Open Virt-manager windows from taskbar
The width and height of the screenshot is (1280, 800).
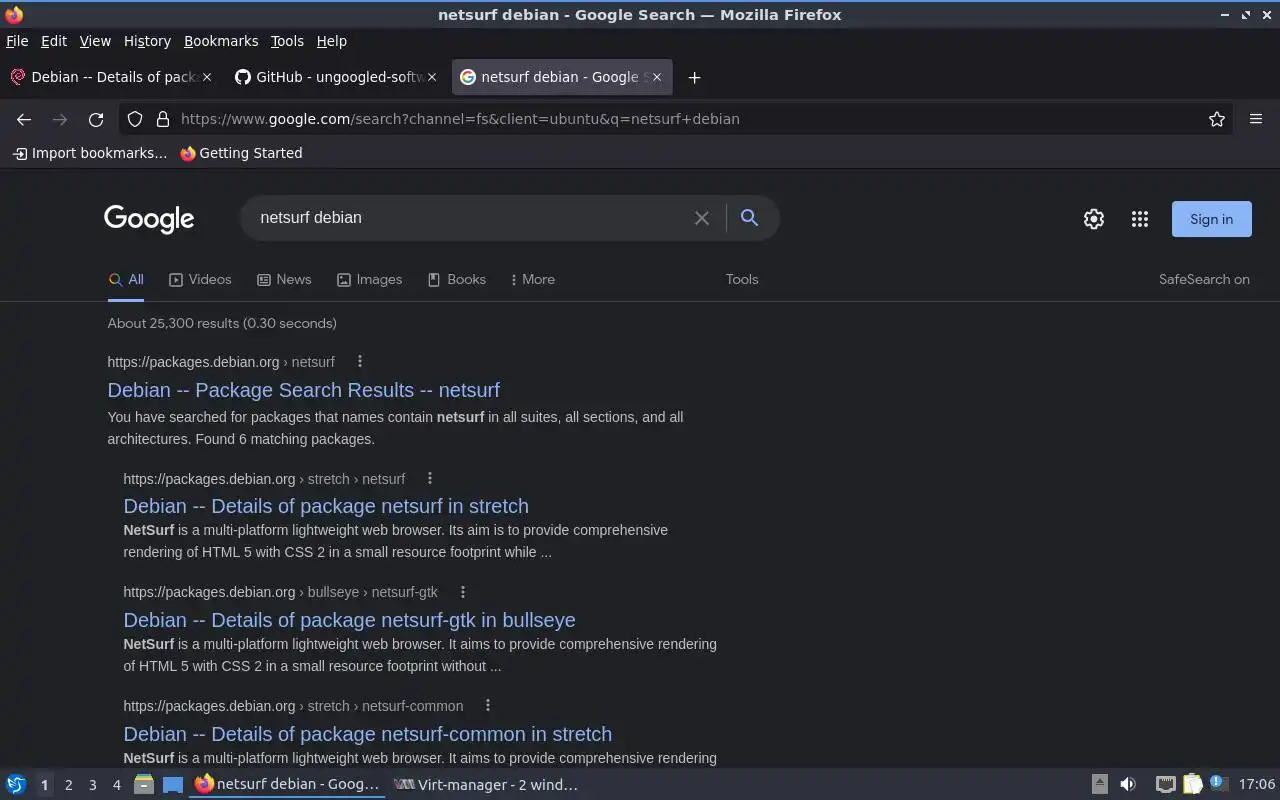[486, 785]
